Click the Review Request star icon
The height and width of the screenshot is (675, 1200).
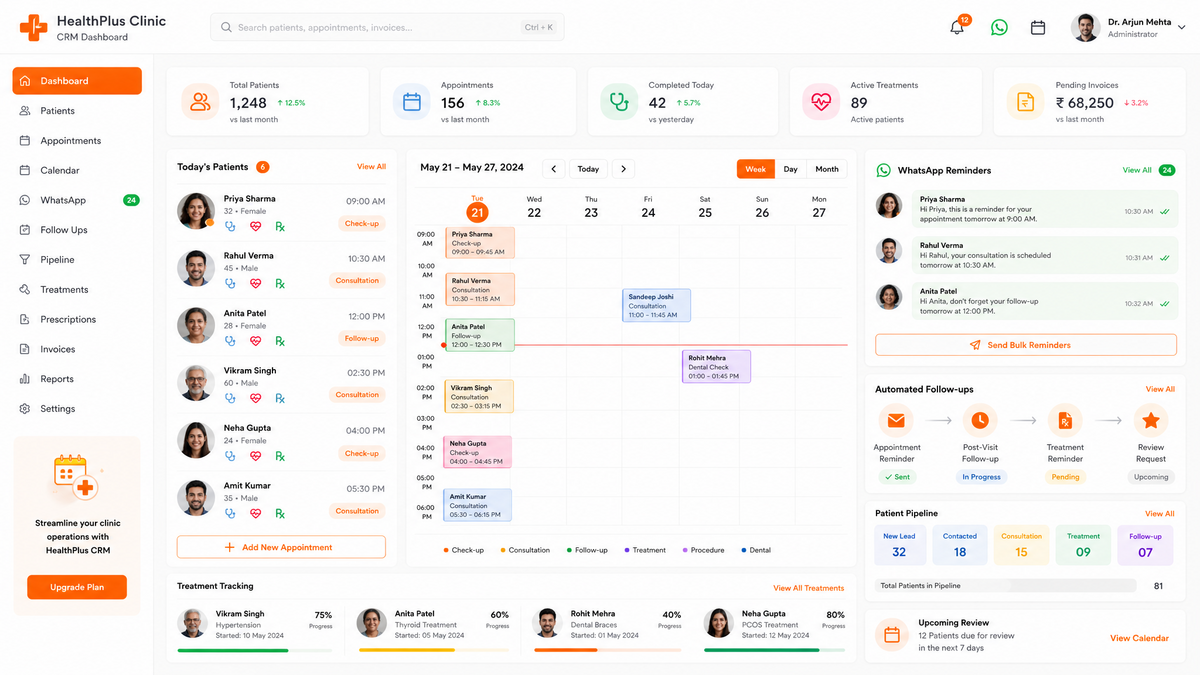pos(1151,421)
